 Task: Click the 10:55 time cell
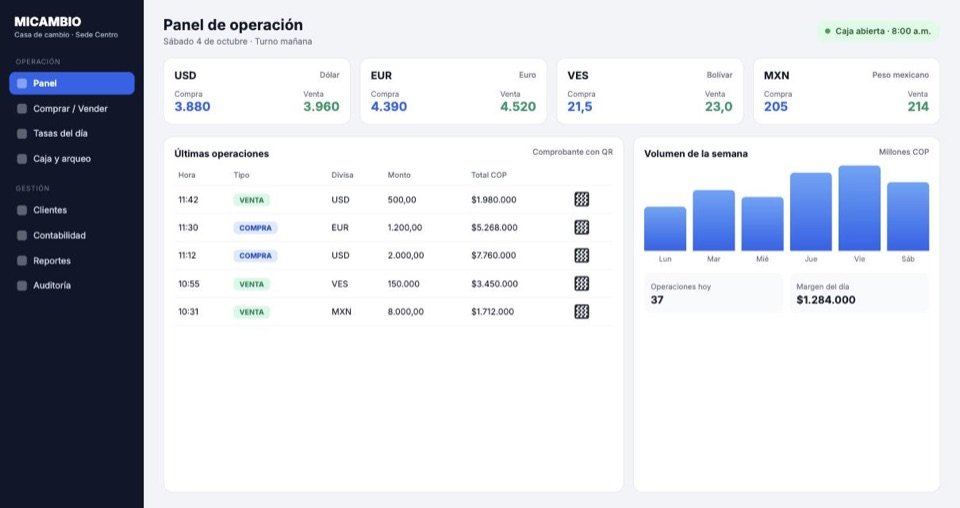click(x=189, y=284)
